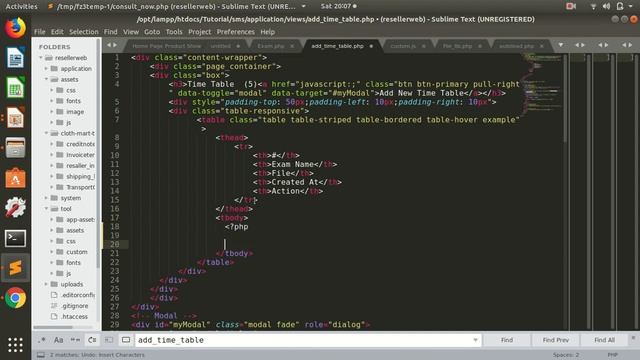This screenshot has height=360, width=640.
Task: Click the Sublime Text dock icon
Action: (x=16, y=268)
